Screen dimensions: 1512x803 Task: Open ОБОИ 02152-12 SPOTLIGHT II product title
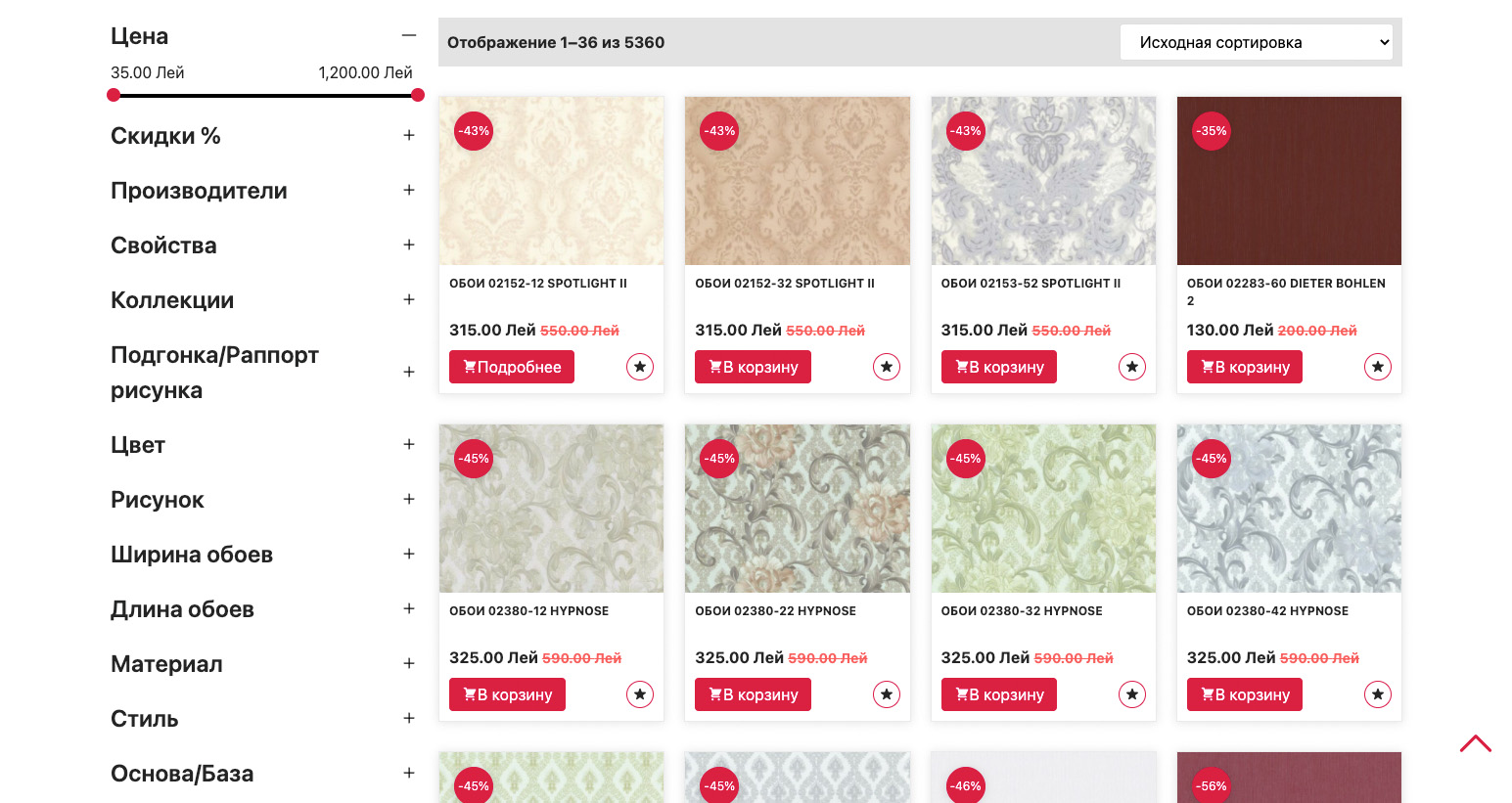538,284
